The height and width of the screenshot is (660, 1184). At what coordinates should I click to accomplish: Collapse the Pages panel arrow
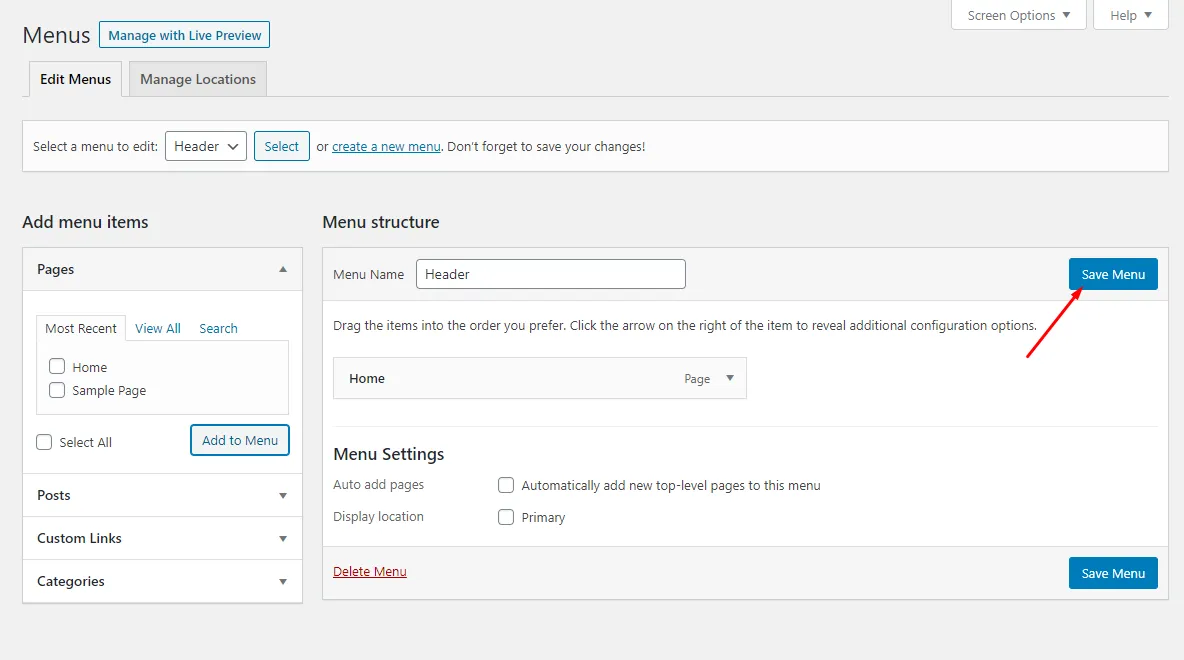(283, 269)
